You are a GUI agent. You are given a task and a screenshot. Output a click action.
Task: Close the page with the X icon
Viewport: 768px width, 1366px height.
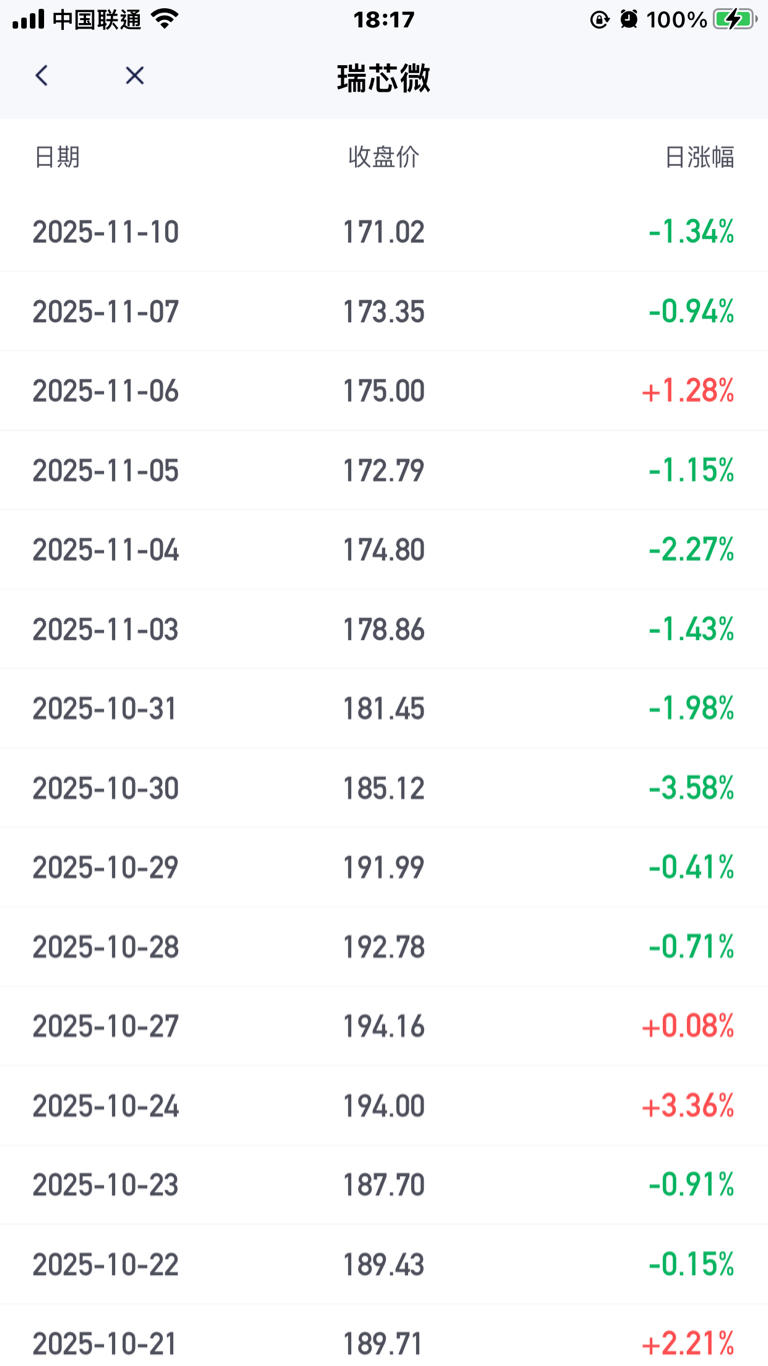click(x=135, y=76)
